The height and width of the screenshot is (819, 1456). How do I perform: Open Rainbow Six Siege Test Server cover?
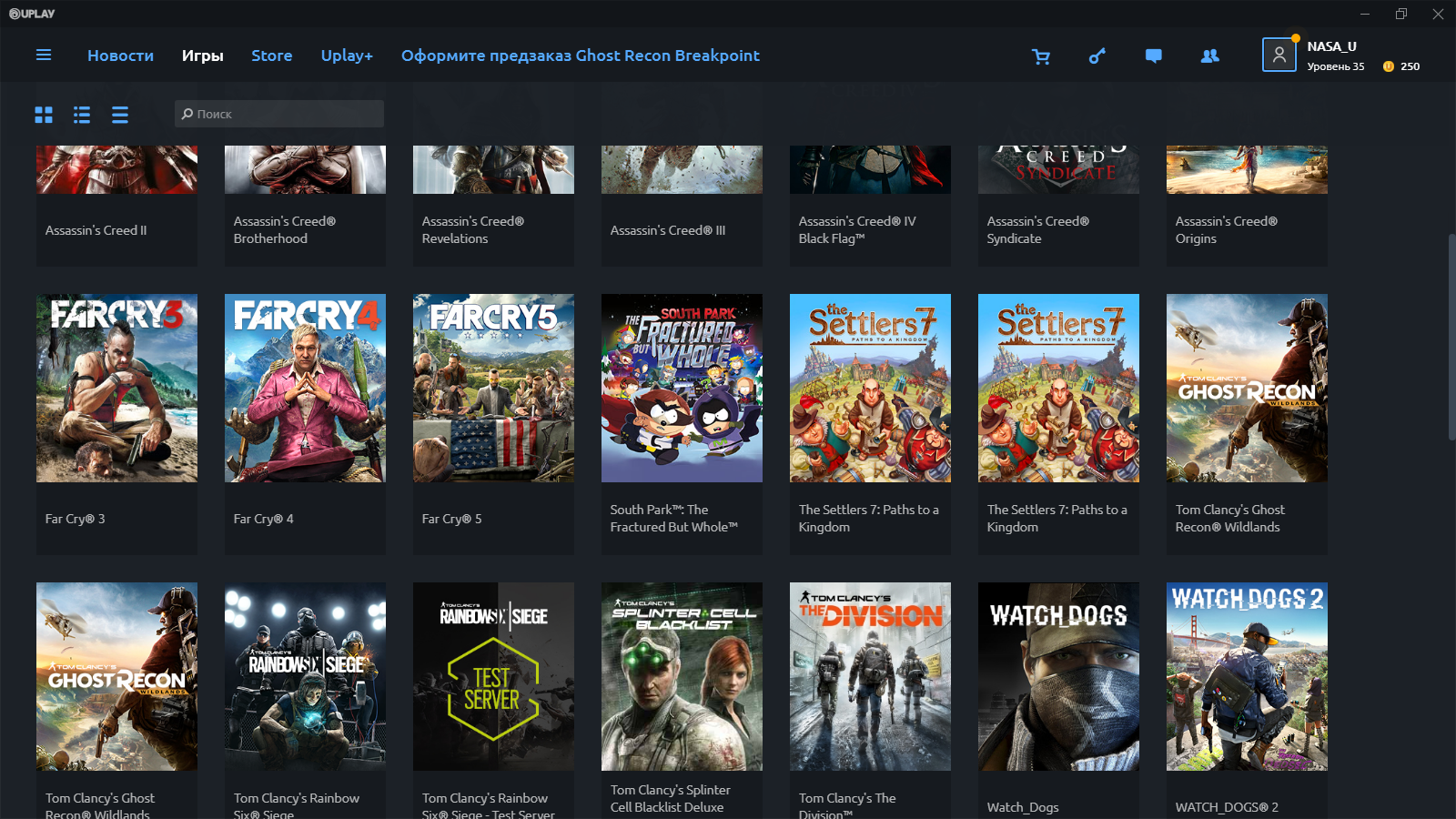(x=493, y=676)
